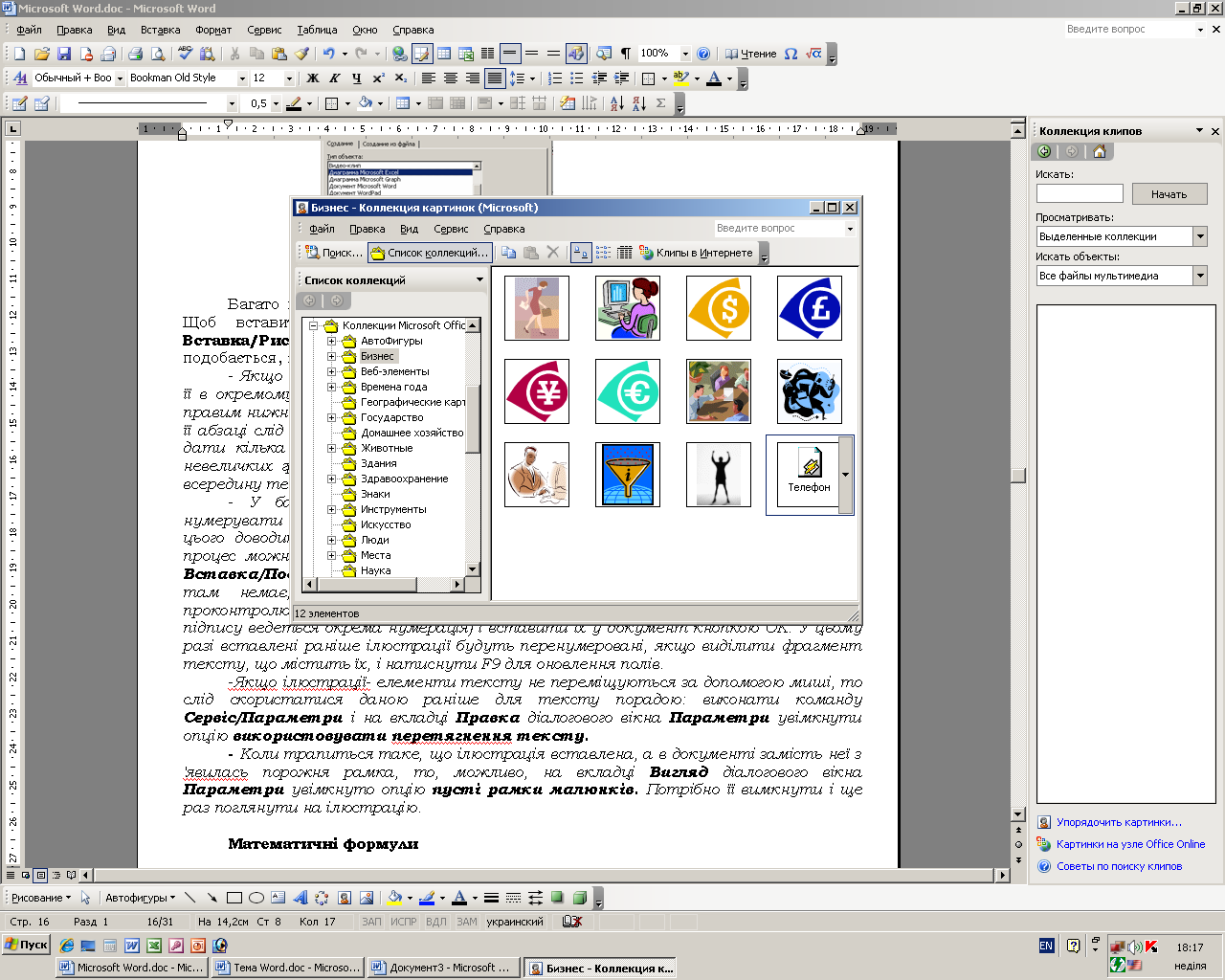Open the Телефон clip dropdown arrow

point(845,475)
